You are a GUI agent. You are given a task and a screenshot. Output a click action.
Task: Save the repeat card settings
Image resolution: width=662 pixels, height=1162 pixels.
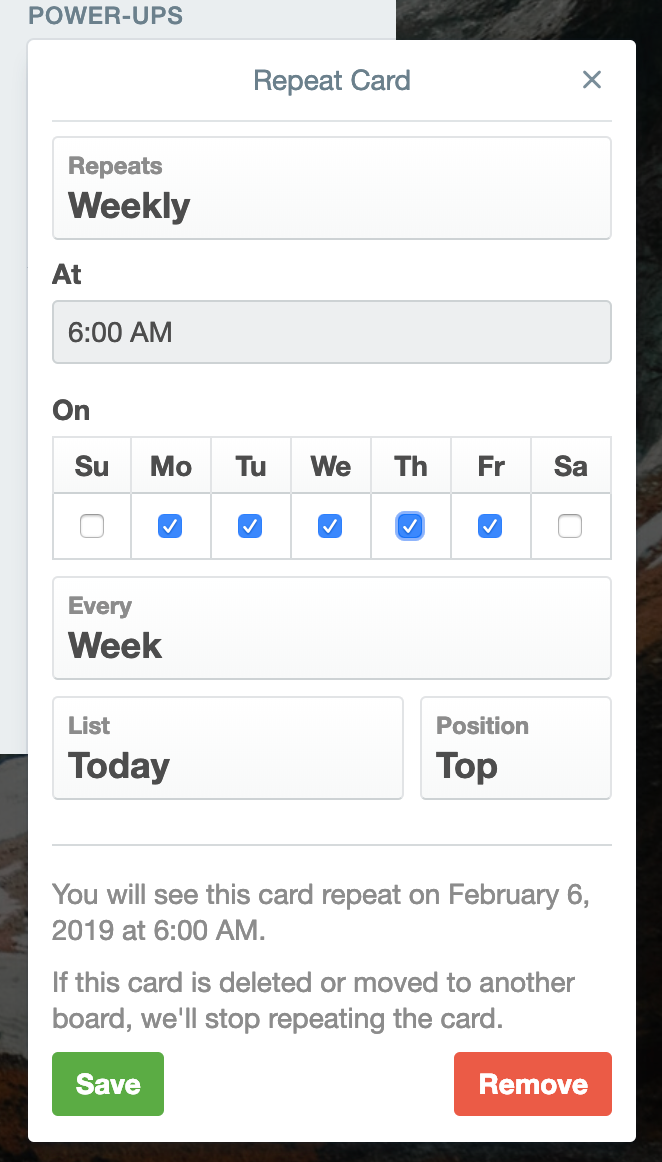(x=108, y=1084)
